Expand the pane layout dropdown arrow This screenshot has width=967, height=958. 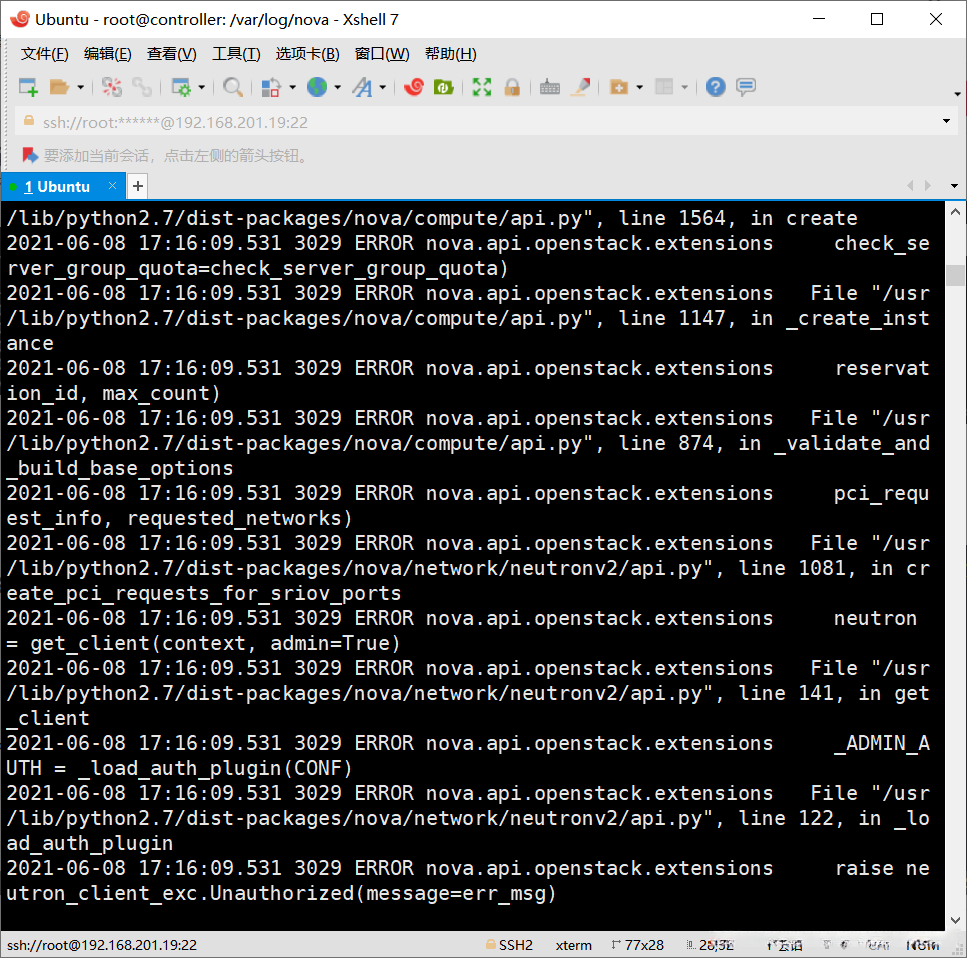pyautogui.click(x=685, y=88)
